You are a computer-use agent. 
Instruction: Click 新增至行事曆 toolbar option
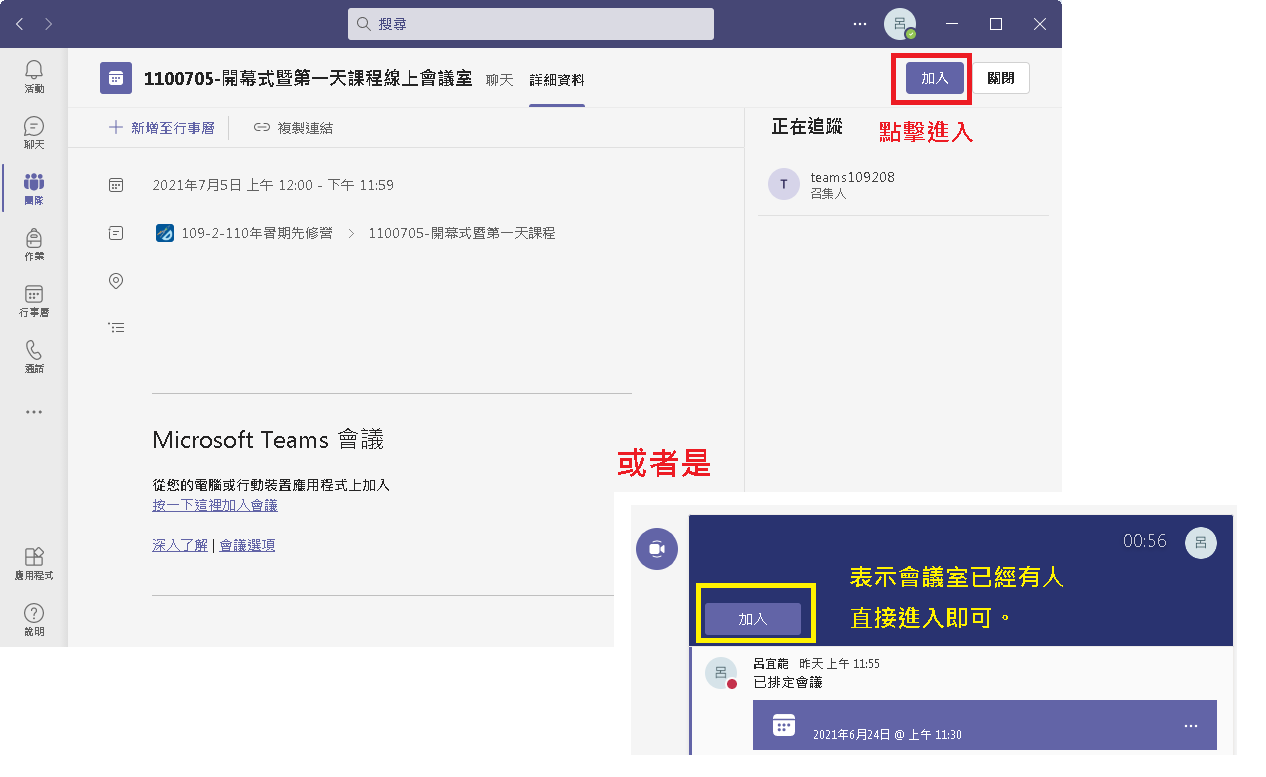click(x=161, y=128)
